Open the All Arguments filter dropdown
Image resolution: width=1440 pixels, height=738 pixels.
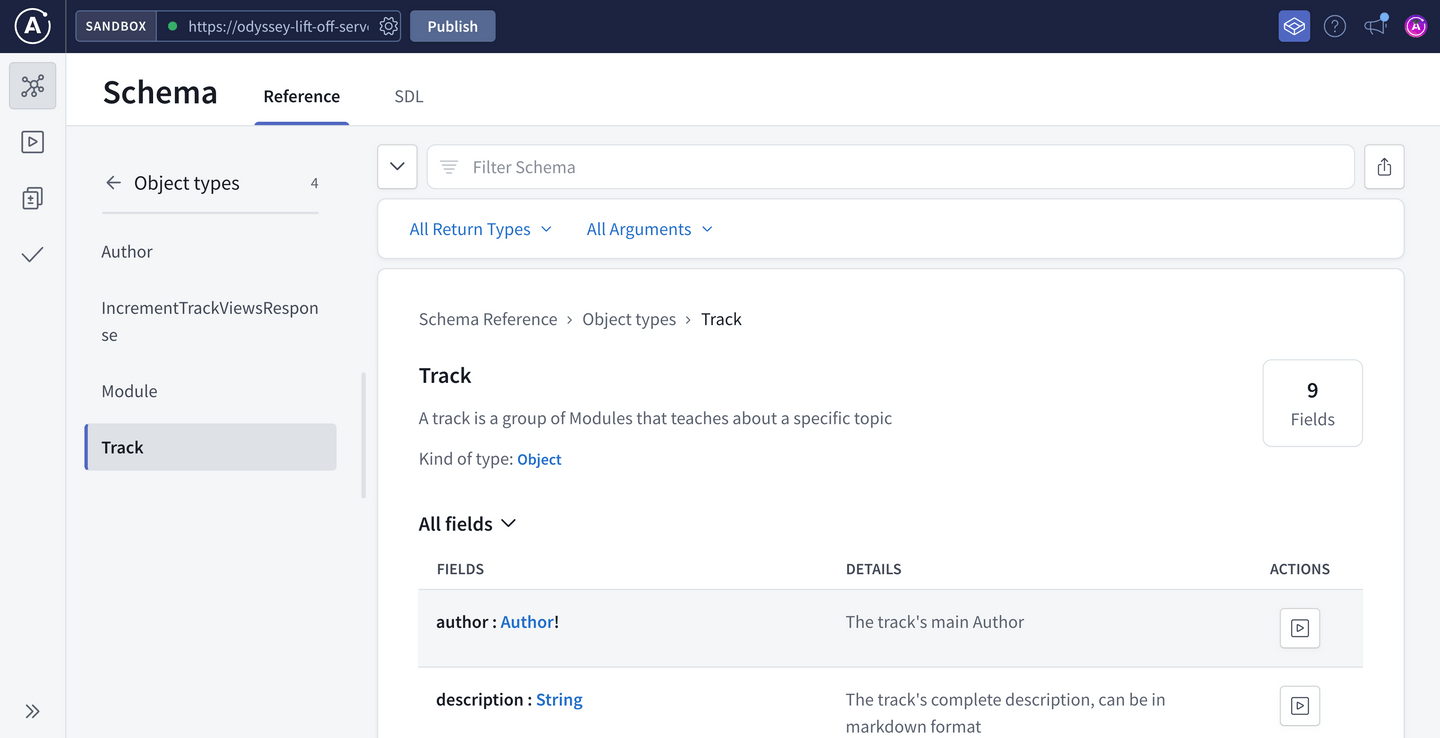(649, 229)
